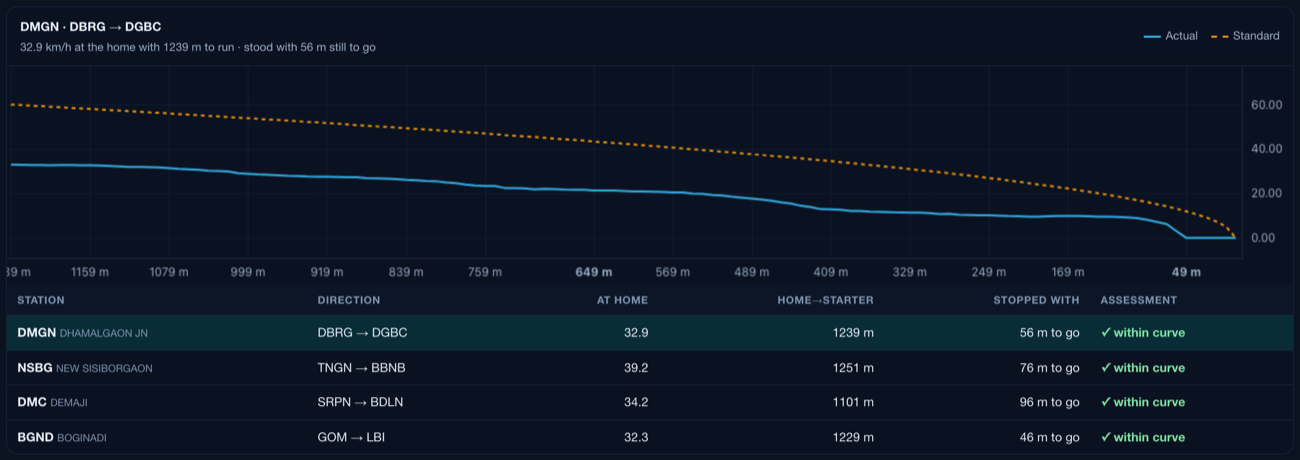Sort by the STATION column header

[x=41, y=300]
